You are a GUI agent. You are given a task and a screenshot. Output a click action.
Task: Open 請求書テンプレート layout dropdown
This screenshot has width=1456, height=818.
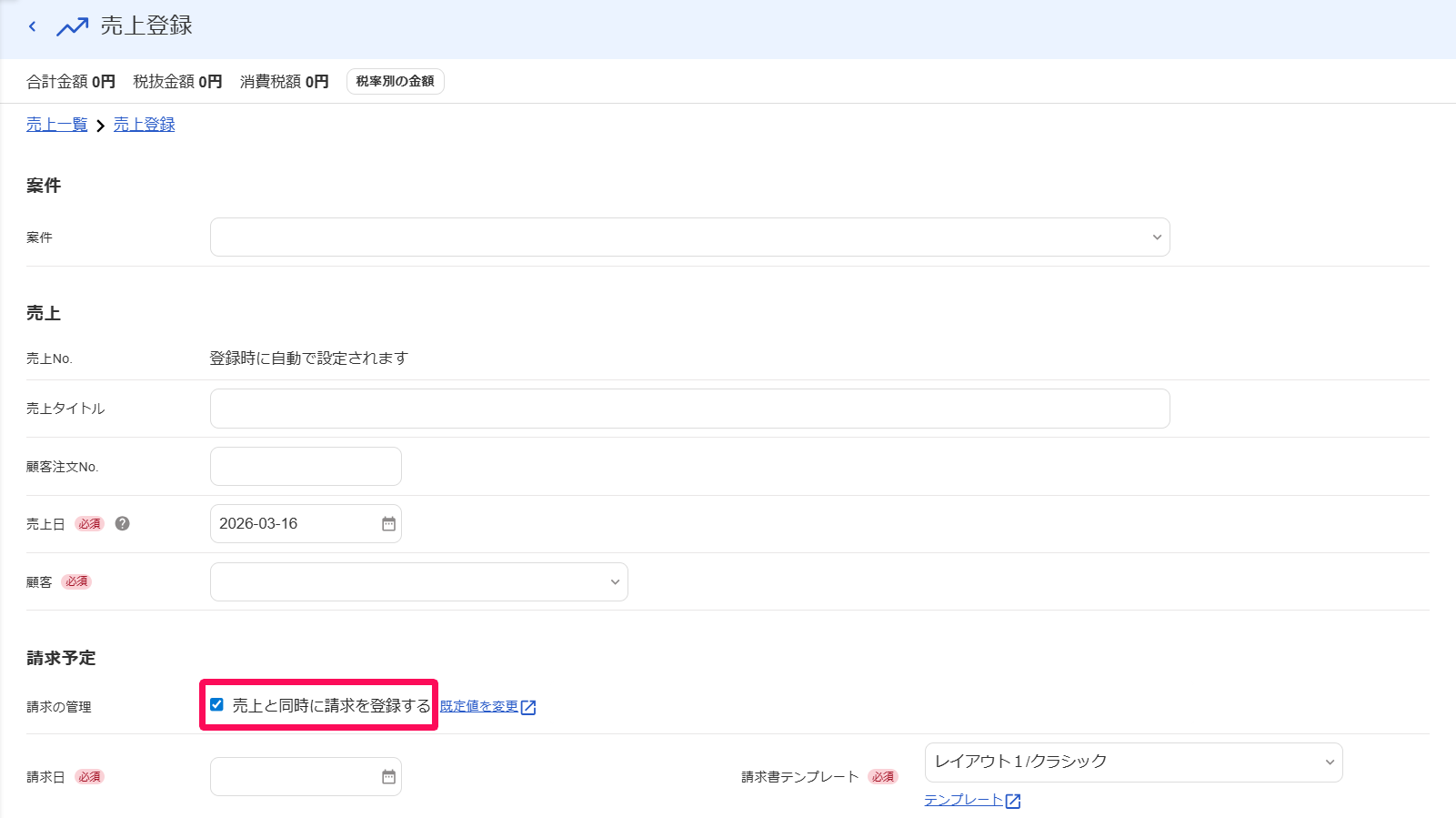click(1134, 762)
